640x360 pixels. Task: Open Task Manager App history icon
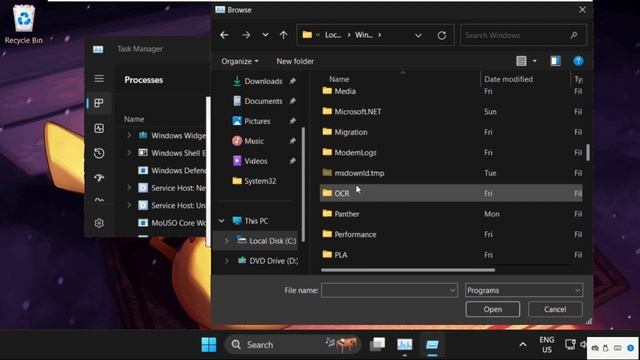99,153
